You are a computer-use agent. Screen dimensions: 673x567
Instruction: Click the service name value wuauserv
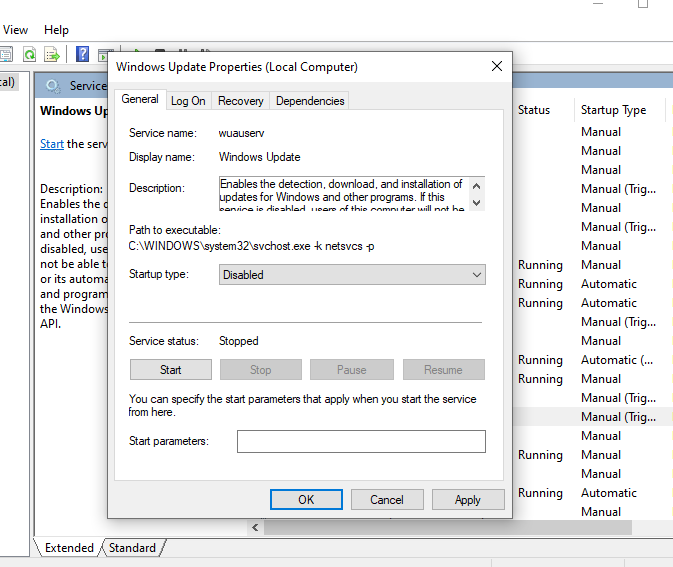click(x=241, y=133)
